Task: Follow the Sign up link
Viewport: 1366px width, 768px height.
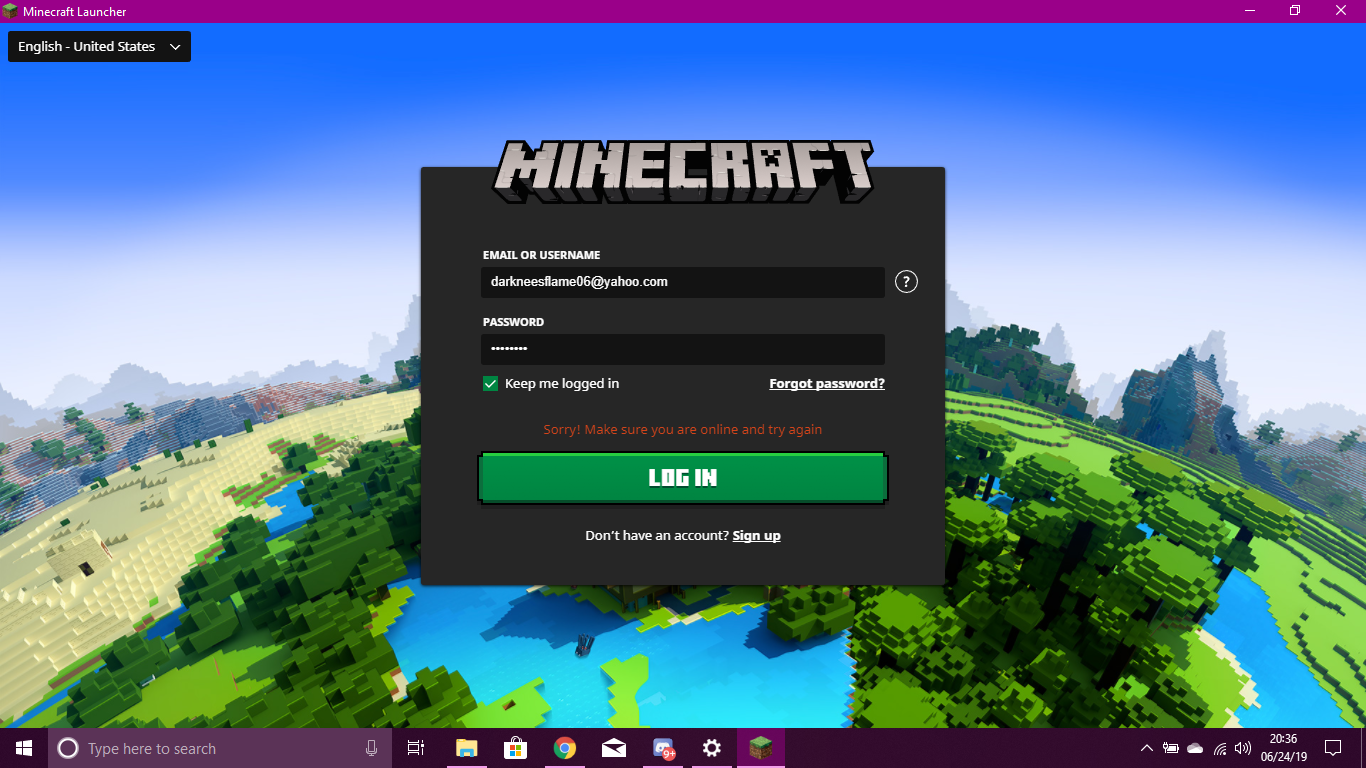Action: point(757,536)
